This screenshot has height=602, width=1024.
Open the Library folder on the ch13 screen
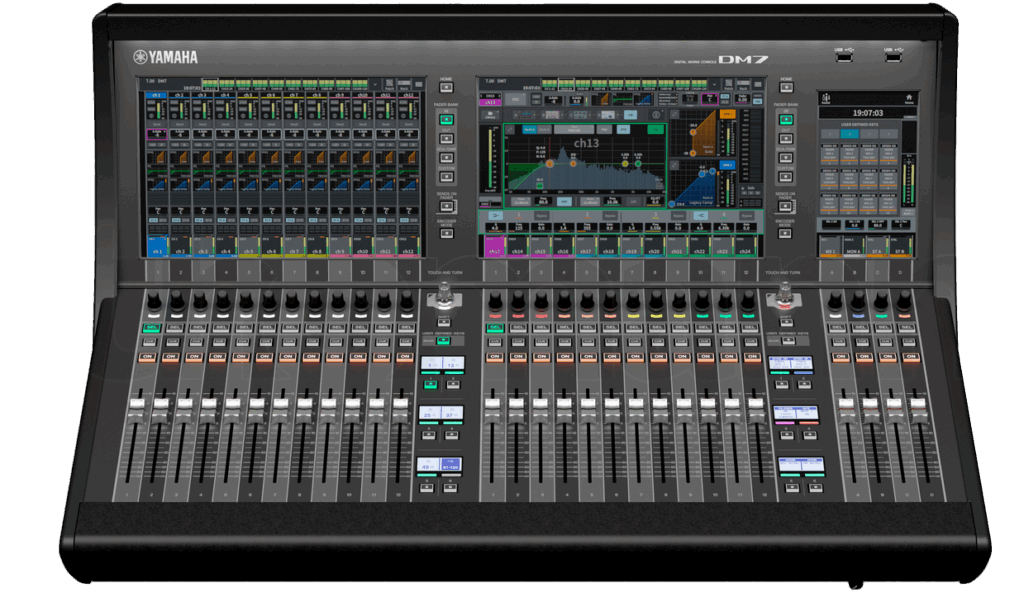point(490,115)
